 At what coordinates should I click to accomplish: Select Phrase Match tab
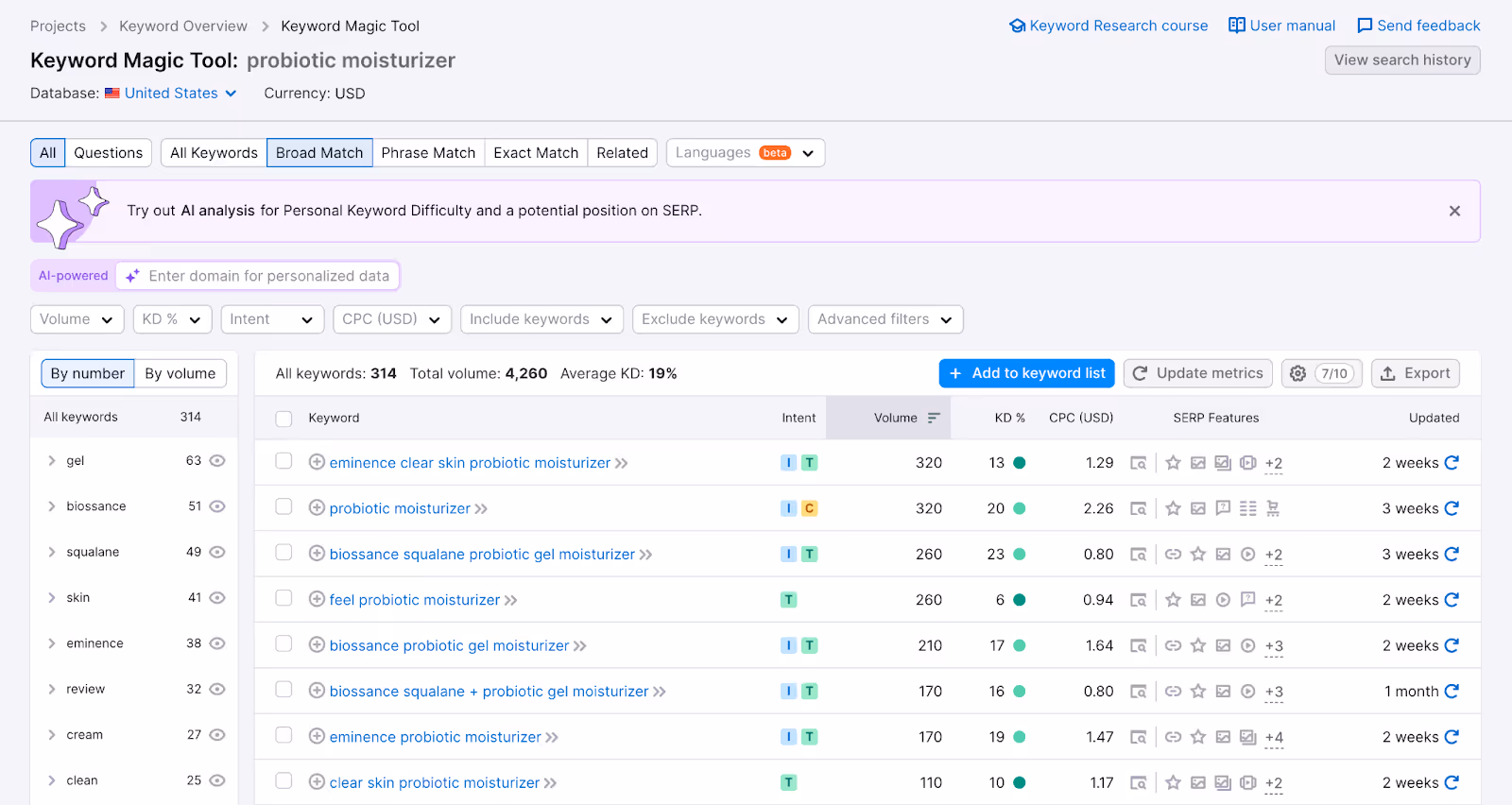point(428,153)
